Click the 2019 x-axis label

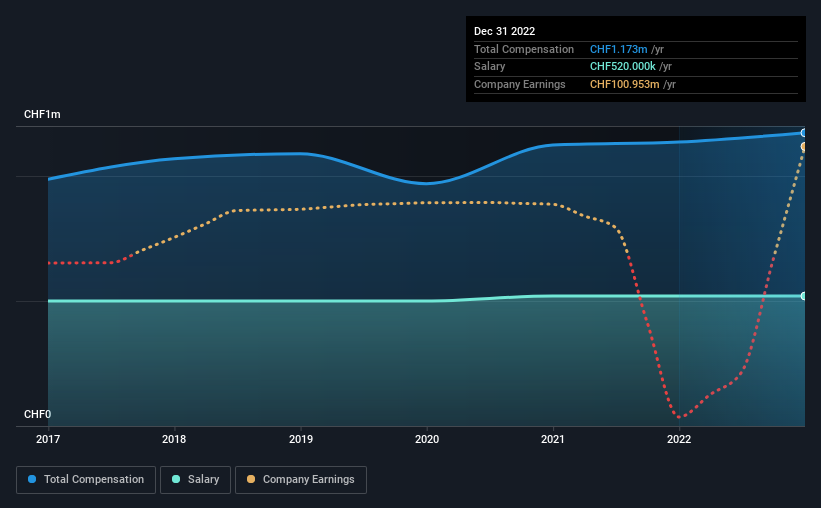301,439
